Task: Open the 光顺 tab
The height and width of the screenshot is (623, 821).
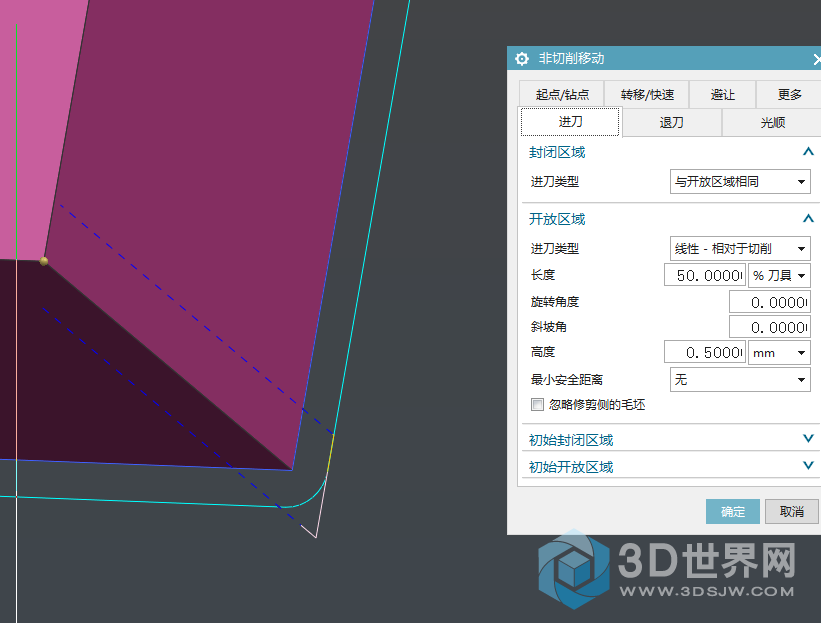Action: click(x=772, y=123)
